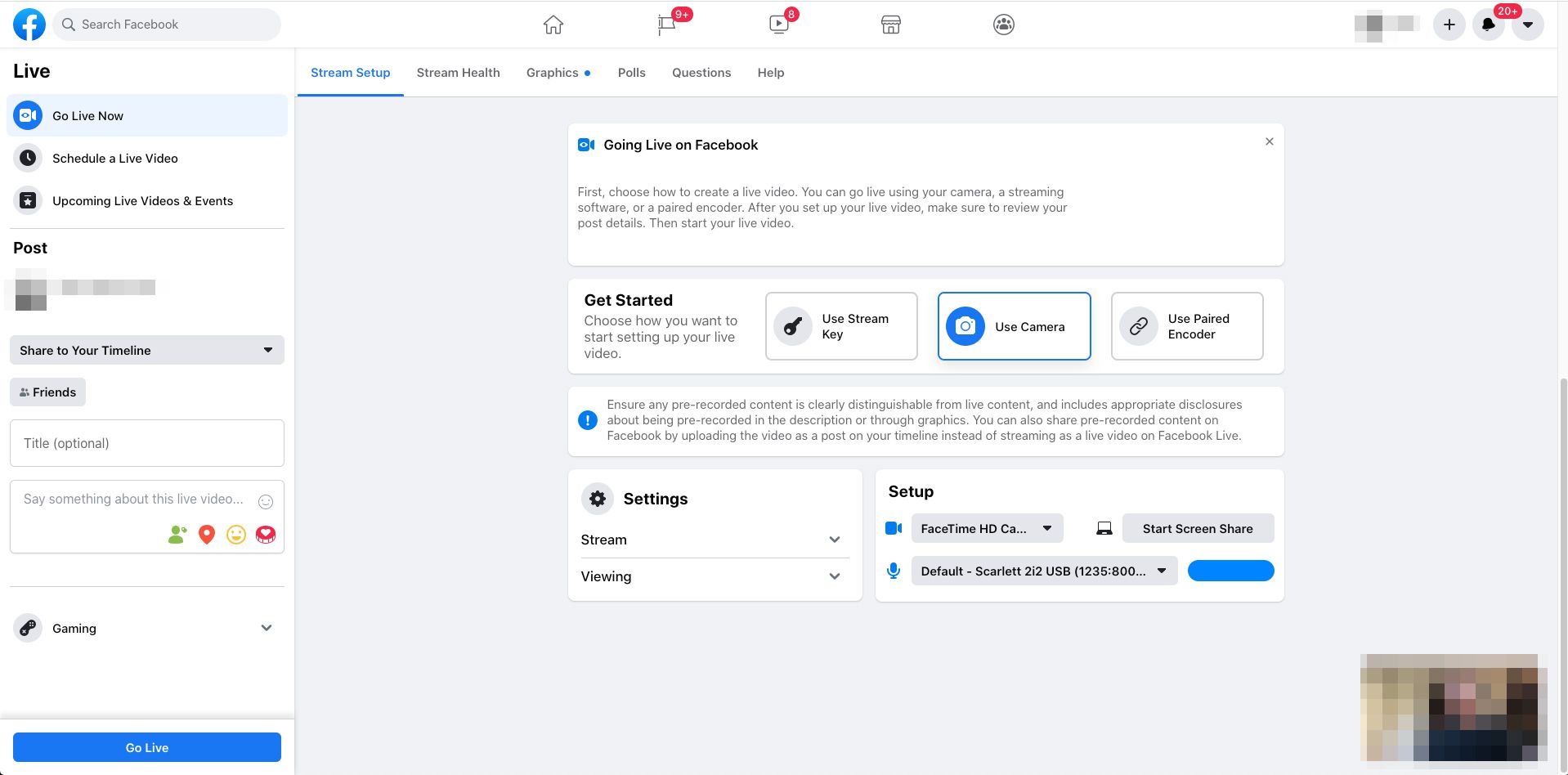The image size is (1568, 775).
Task: Click the check in location pin
Action: point(207,535)
